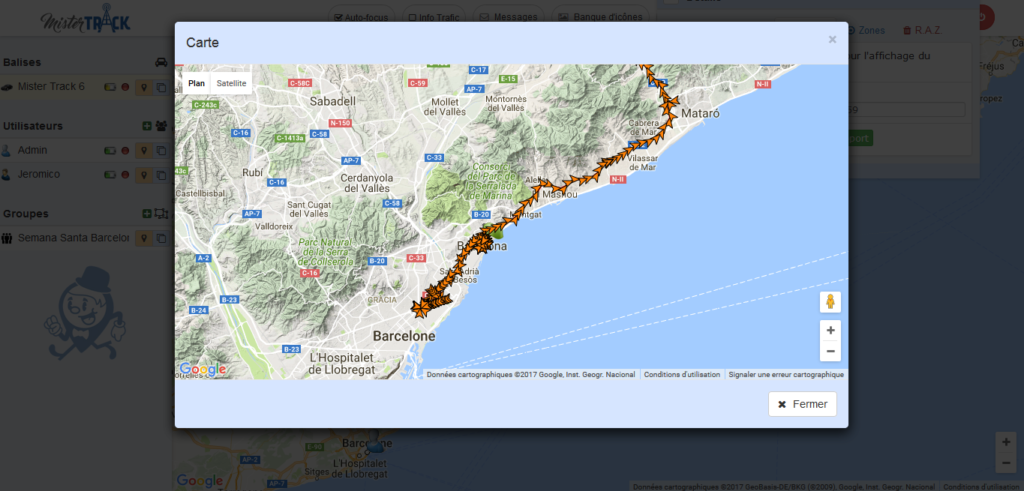Click the Carte dialog title
The image size is (1024, 491).
coord(202,43)
